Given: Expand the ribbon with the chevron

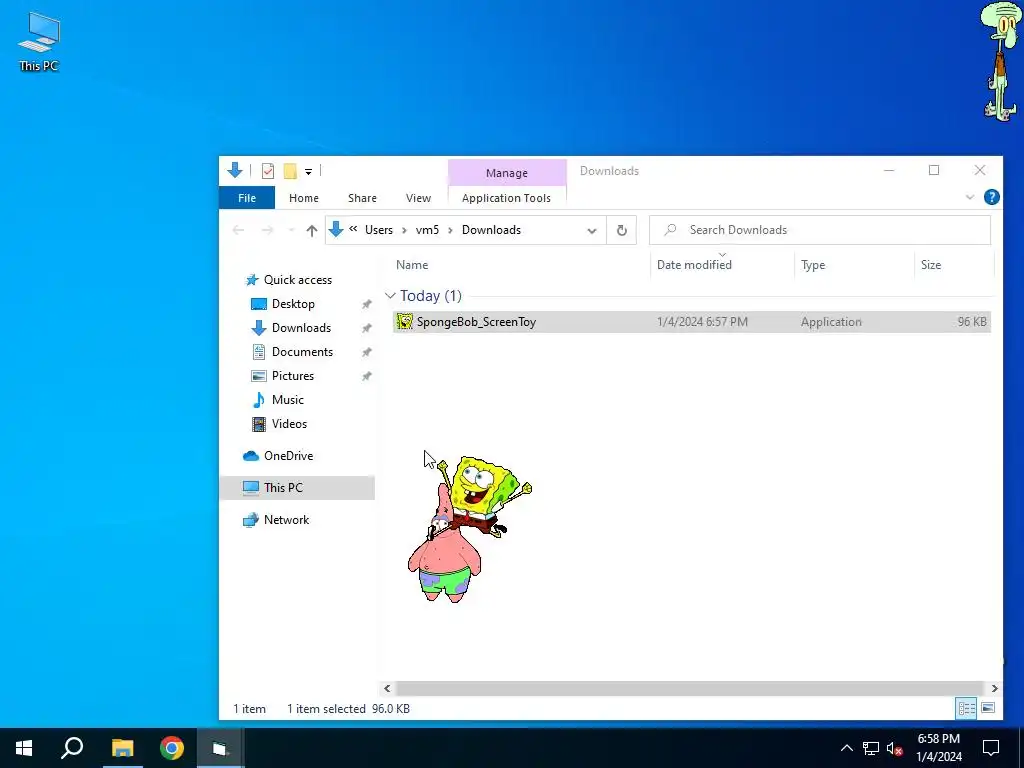Looking at the screenshot, I should [x=970, y=197].
